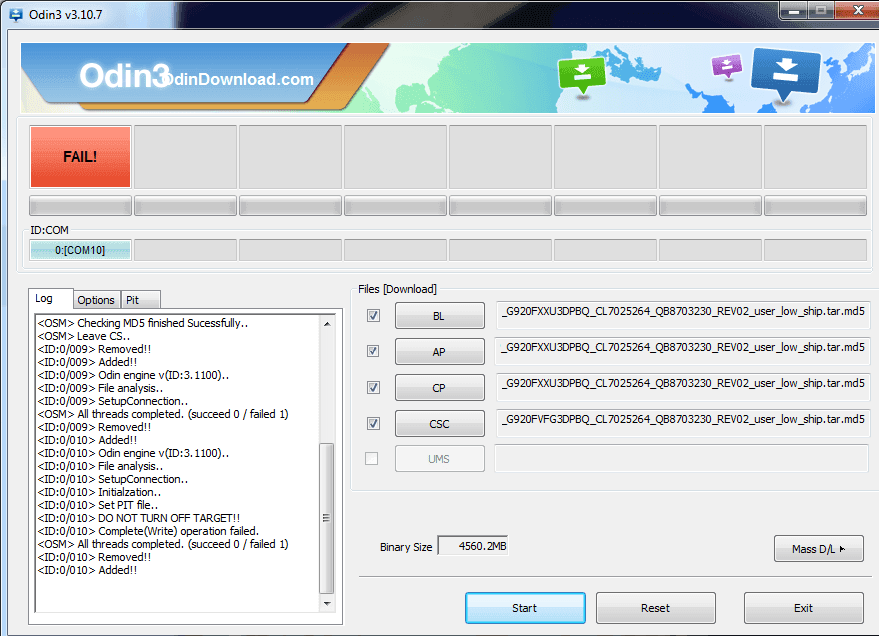Screen dimensions: 879x636
Task: Click log line "<ID:0/010> File analysis.."
Action: (100, 466)
